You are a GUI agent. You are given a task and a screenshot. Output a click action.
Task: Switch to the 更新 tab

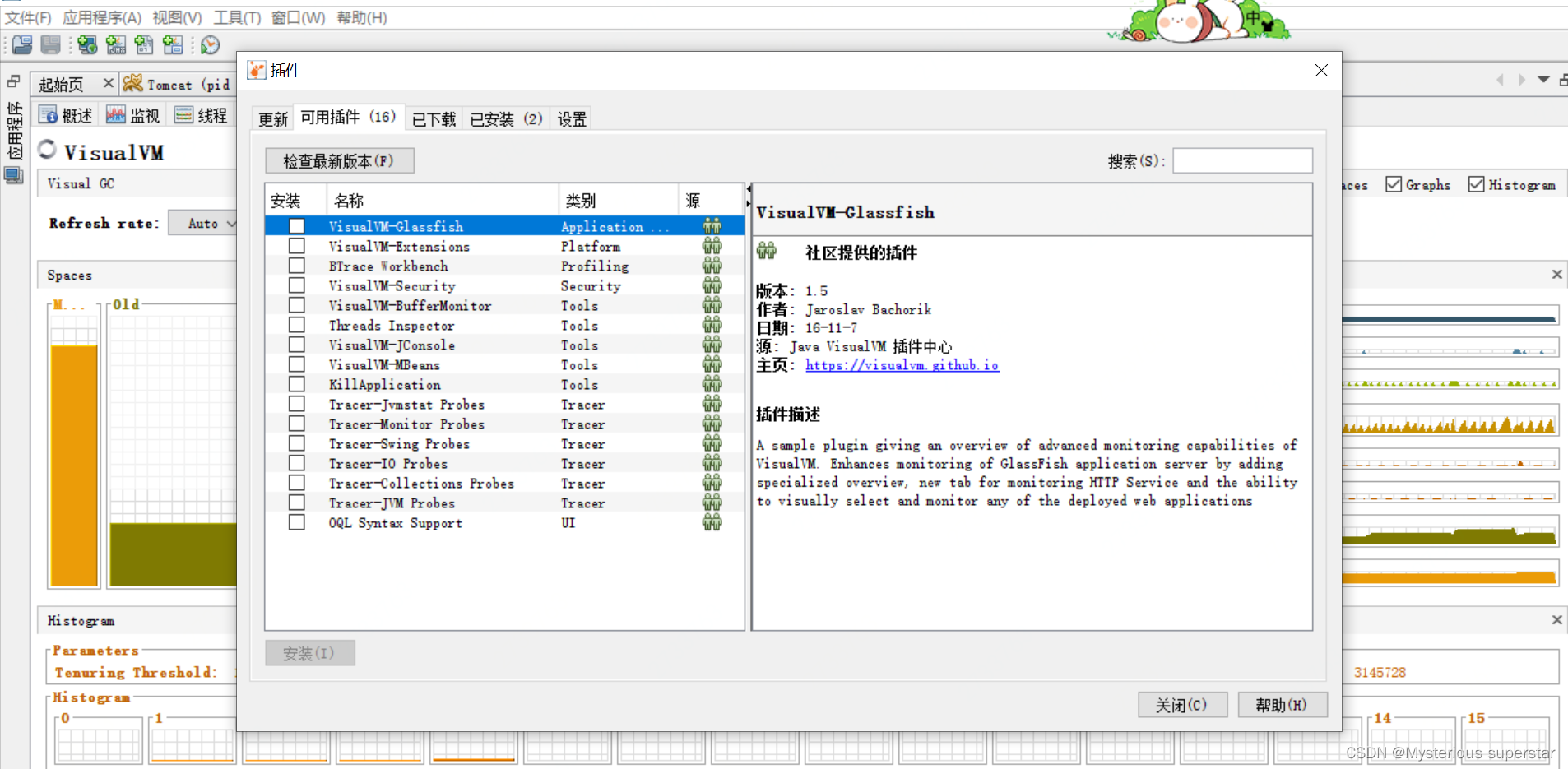[x=273, y=119]
